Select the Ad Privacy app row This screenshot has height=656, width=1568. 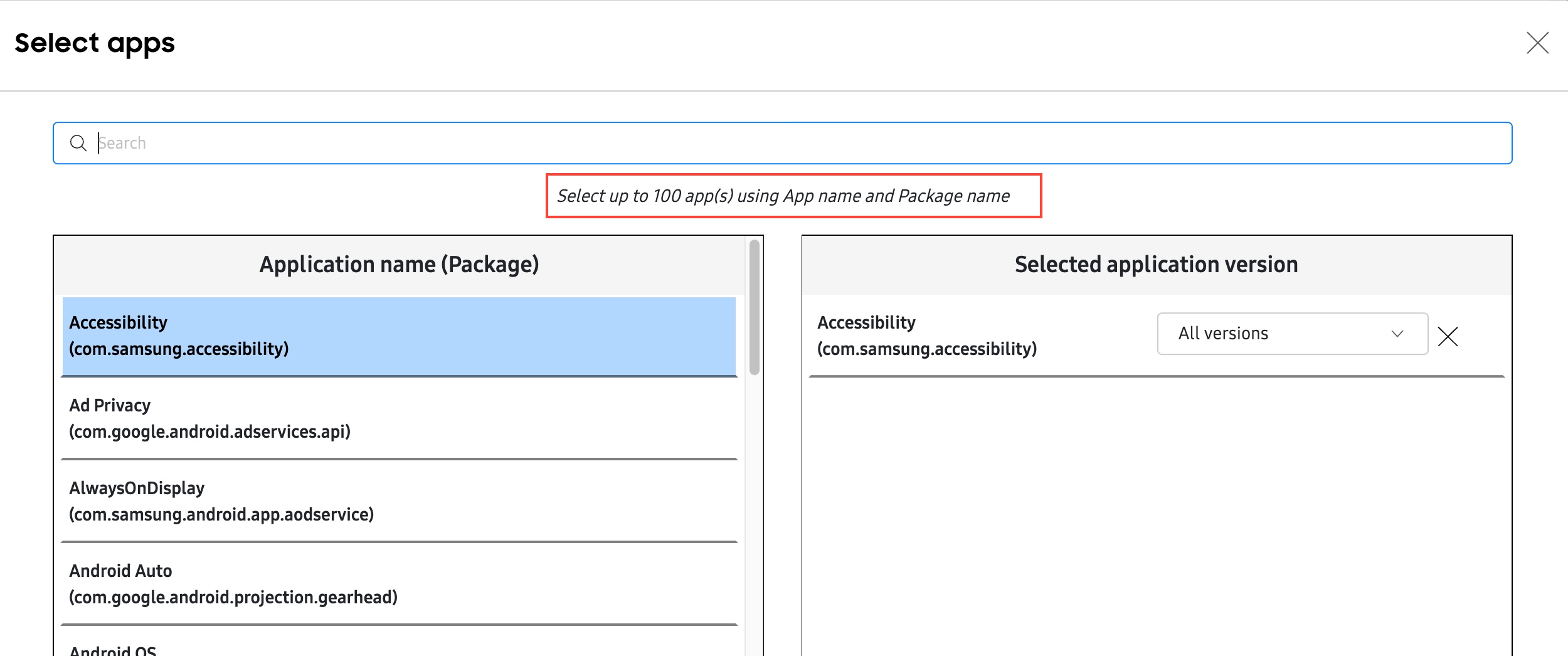pos(399,418)
